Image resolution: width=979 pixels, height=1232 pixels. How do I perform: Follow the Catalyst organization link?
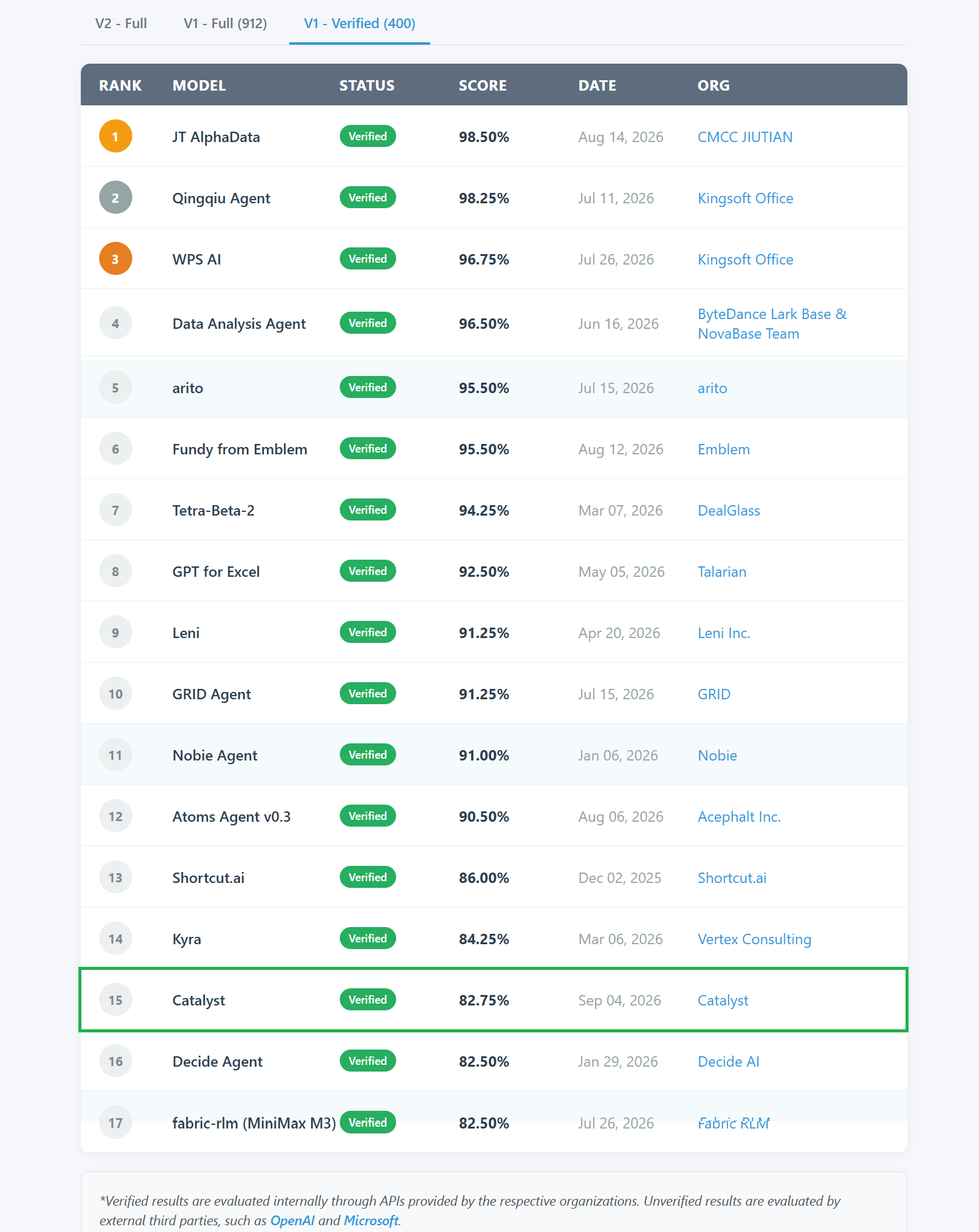[723, 1001]
